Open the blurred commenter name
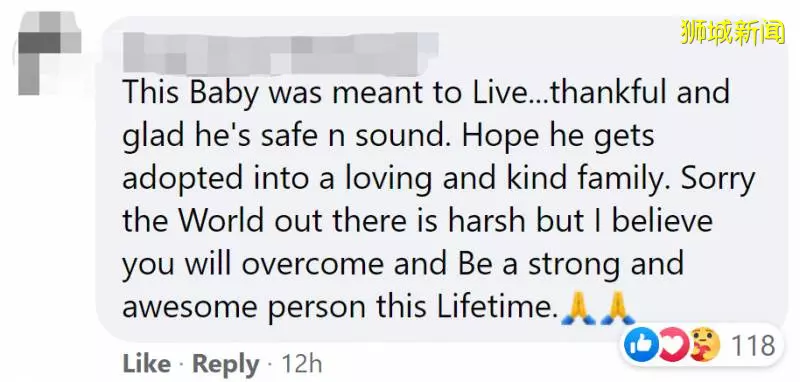The image size is (800, 382). 281,53
